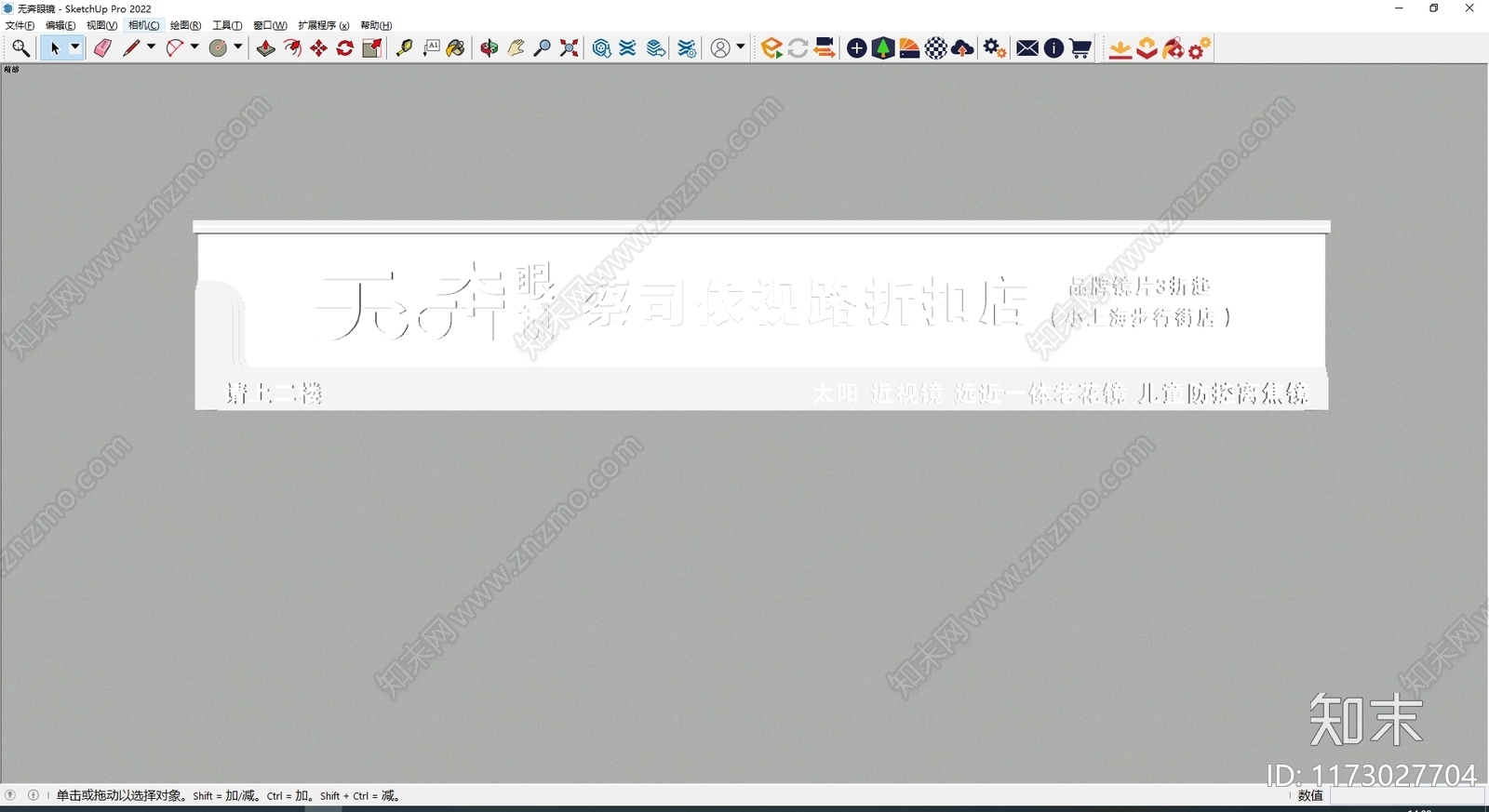This screenshot has height=812, width=1489.
Task: Select the Orbit tool
Action: click(490, 48)
